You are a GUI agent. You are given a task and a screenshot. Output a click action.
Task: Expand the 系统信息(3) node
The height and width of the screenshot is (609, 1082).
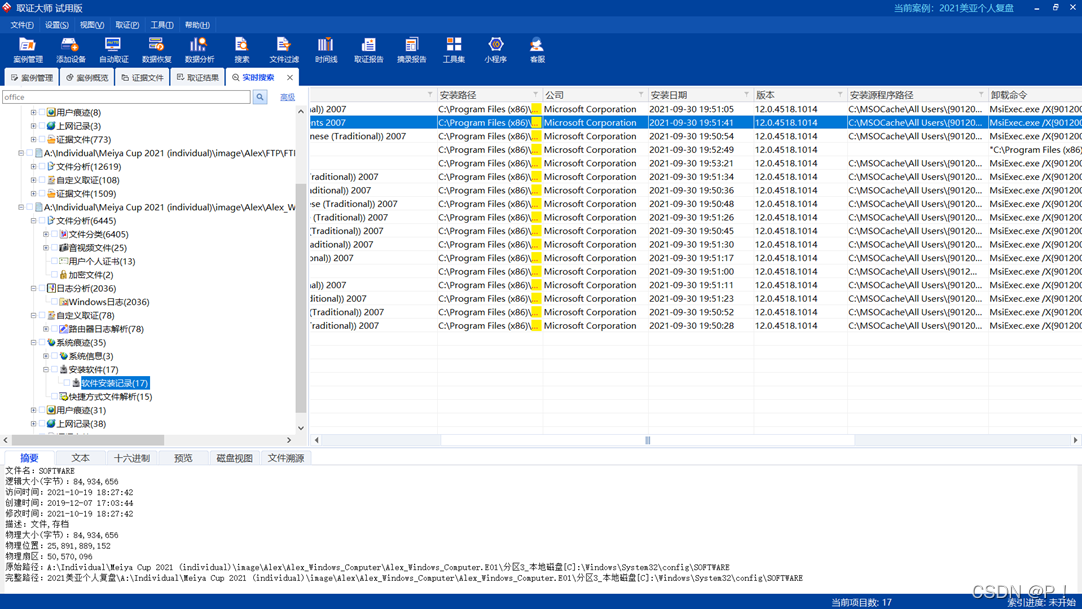click(46, 356)
